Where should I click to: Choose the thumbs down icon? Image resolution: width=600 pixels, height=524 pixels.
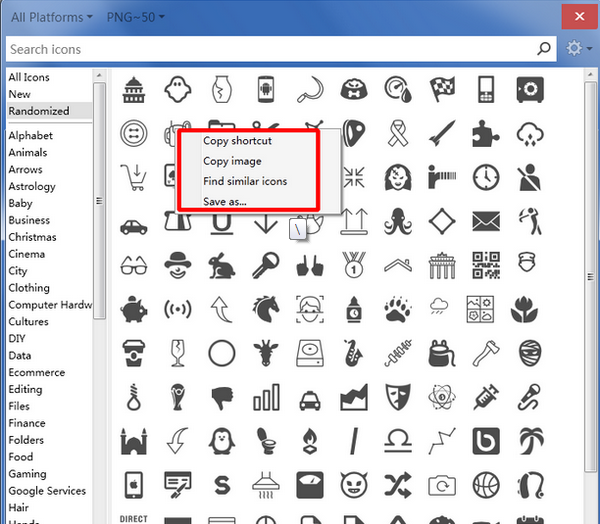[222, 397]
